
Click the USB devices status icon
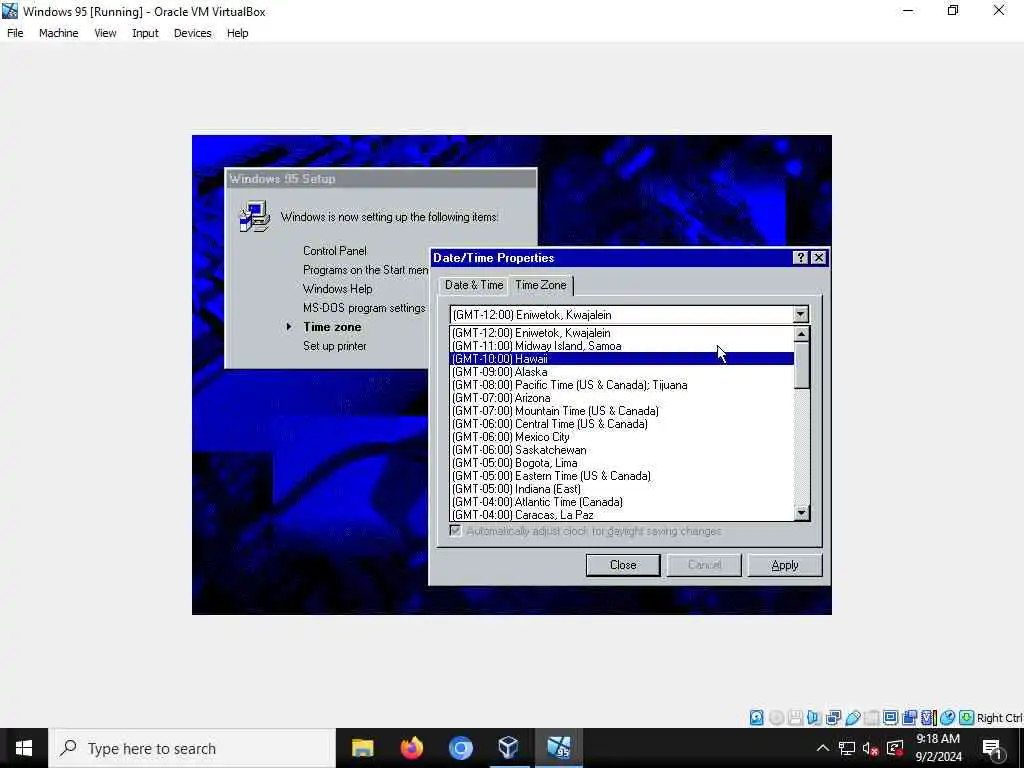[x=852, y=718]
